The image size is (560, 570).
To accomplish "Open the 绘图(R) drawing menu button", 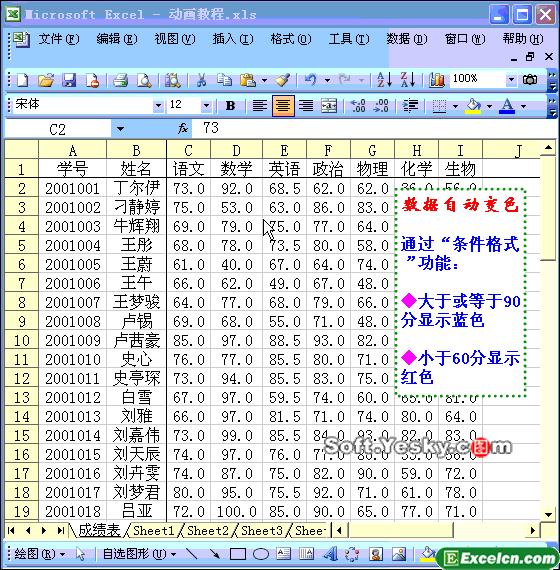I will point(39,554).
